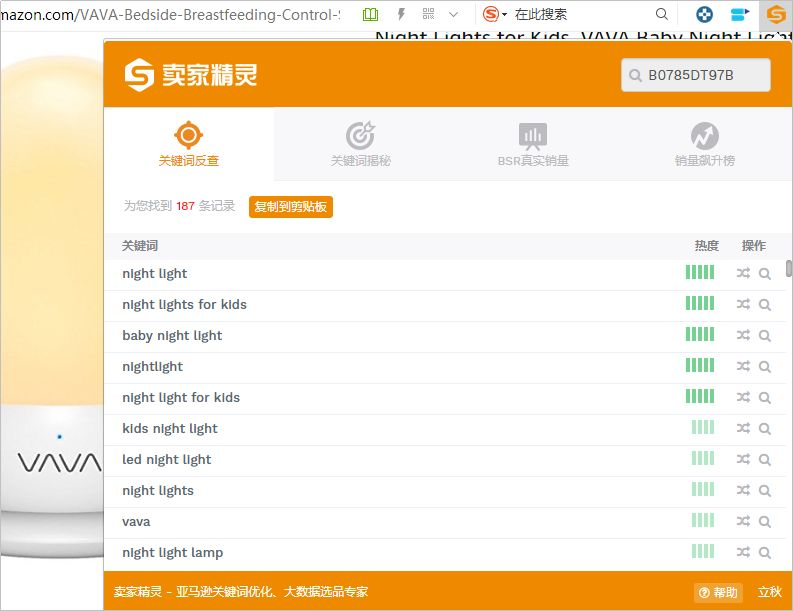Open the blue circular extension icon
The image size is (793, 611).
click(x=704, y=14)
